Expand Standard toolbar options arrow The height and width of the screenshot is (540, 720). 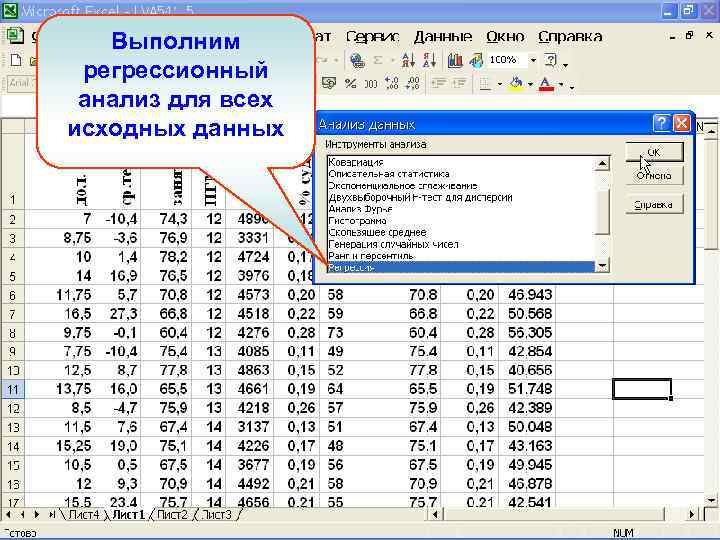(x=566, y=65)
